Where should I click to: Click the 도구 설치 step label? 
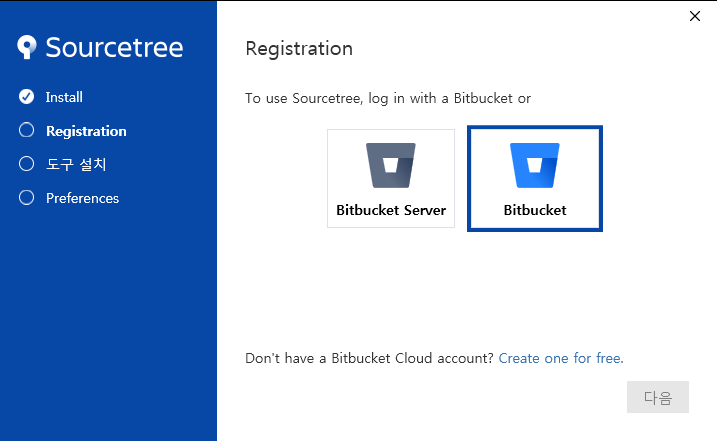(76, 164)
